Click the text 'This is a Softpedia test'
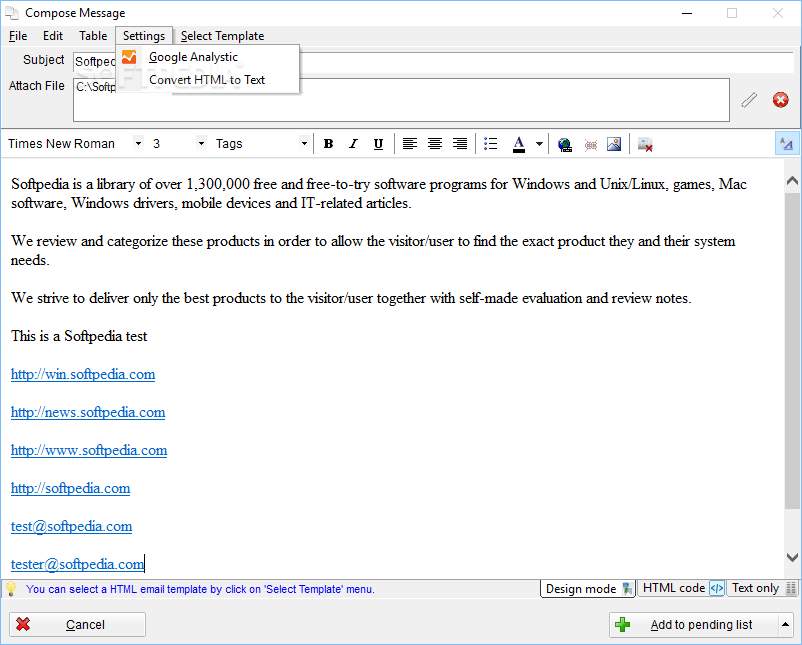Image resolution: width=802 pixels, height=645 pixels. [x=79, y=336]
